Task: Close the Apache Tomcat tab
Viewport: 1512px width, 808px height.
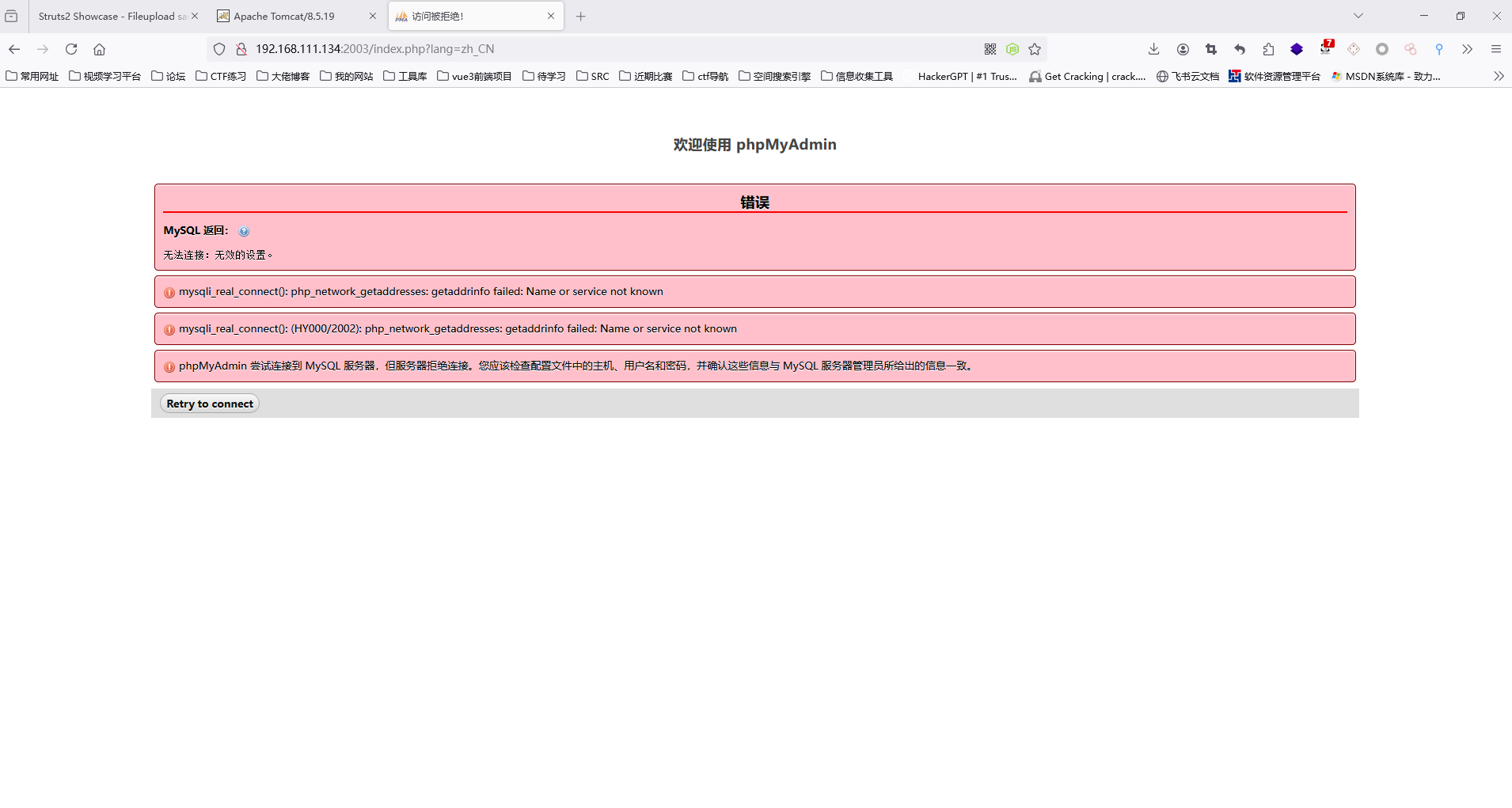Action: [373, 16]
